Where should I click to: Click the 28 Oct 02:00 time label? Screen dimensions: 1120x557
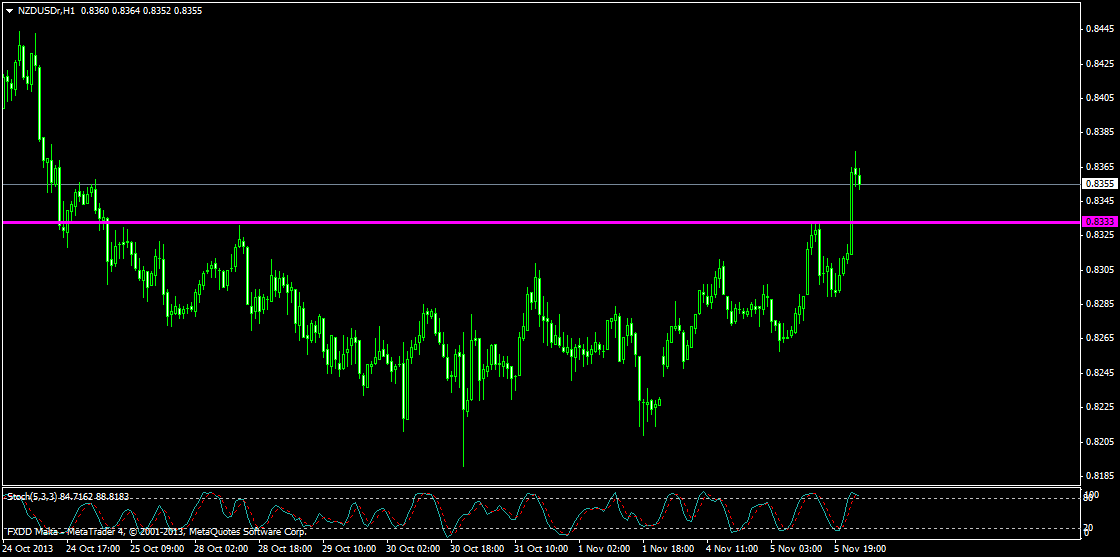[x=220, y=549]
